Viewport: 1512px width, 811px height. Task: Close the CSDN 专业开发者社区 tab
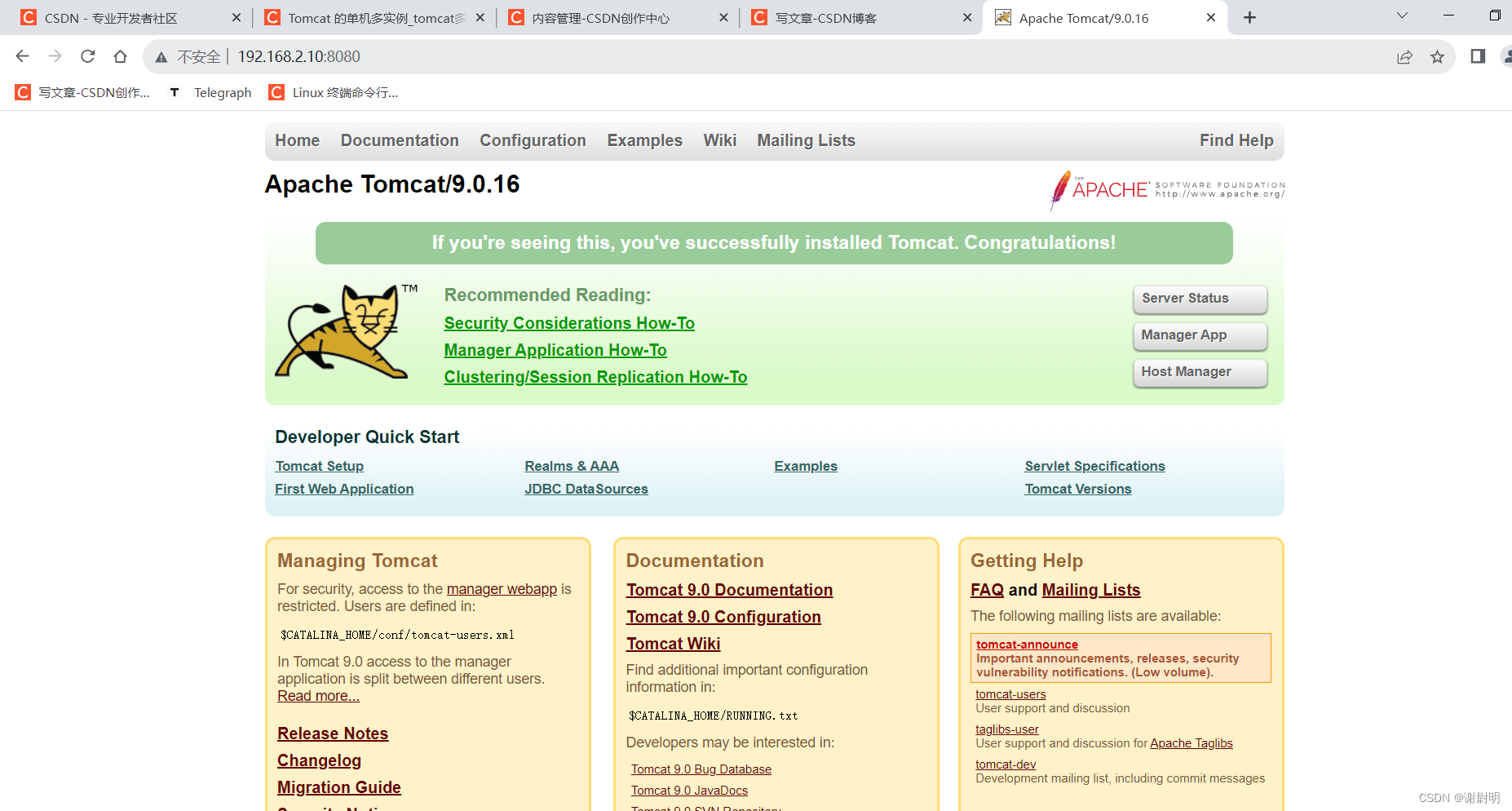pos(237,17)
